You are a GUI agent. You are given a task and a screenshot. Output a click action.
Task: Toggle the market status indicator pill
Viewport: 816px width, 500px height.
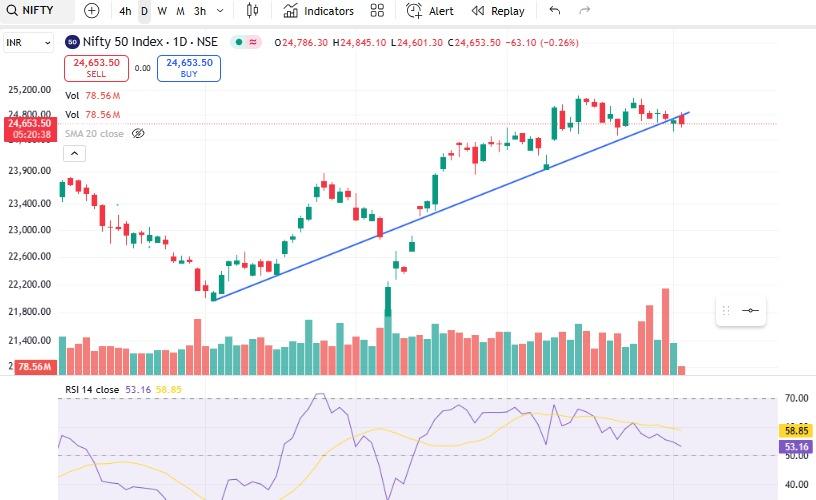coord(246,42)
